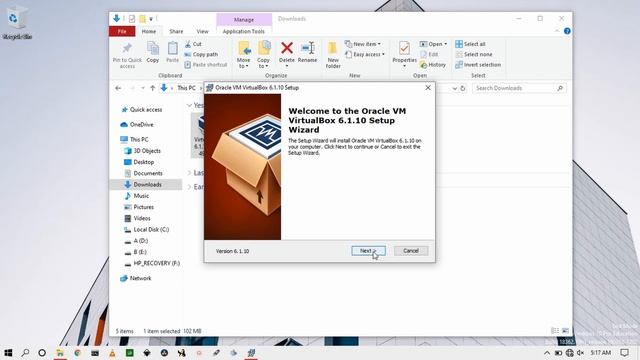Switch to the Home ribbon tab

point(149,31)
